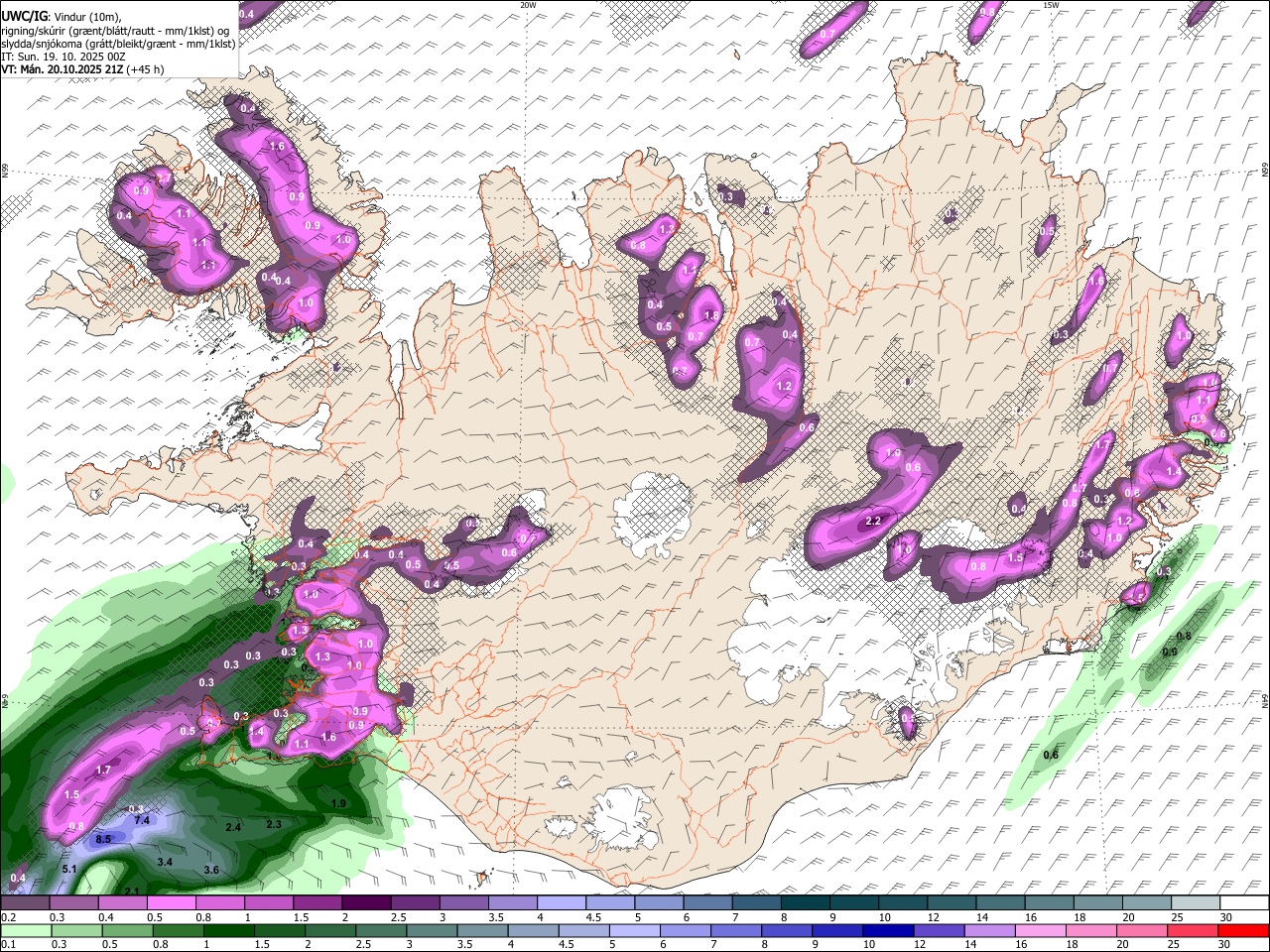Click the 2.4 rain value on the map

(x=233, y=827)
